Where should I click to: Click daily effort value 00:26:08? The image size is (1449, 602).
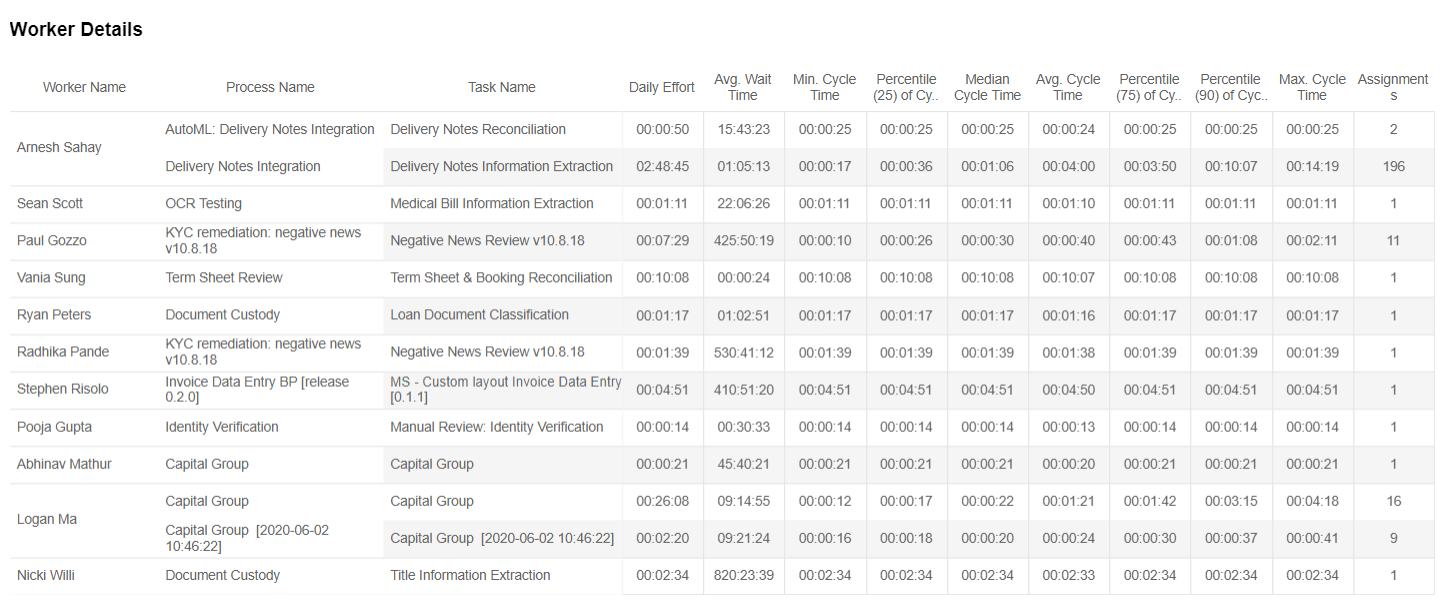click(662, 501)
